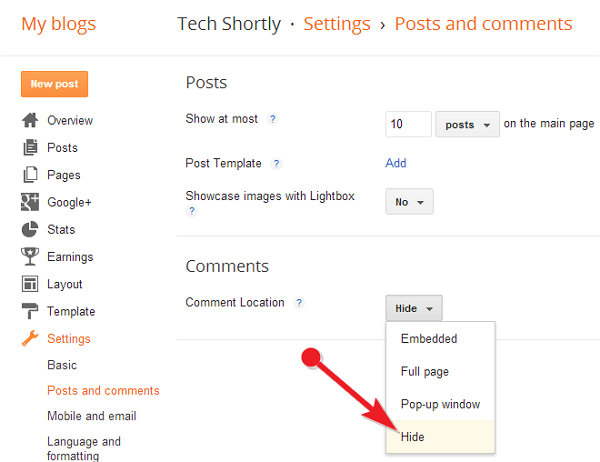Click the Stats pie chart icon
Screen dimensions: 600x462
pyautogui.click(x=30, y=229)
